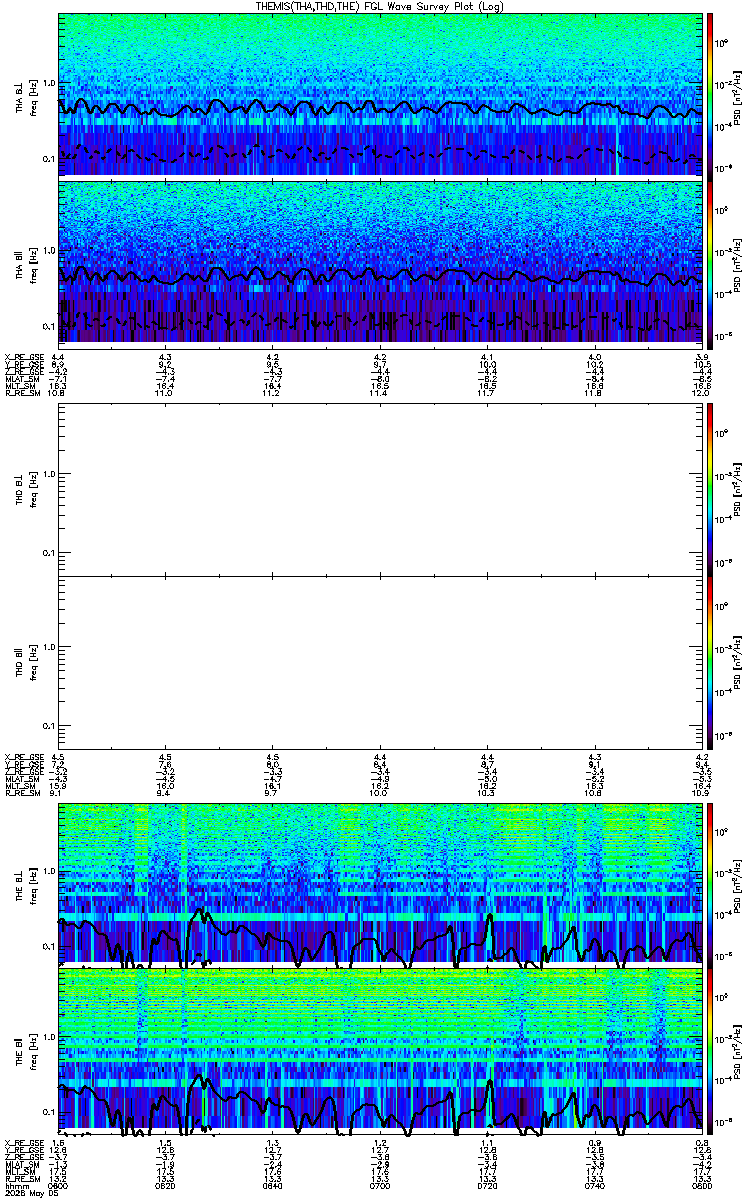Click the 0720 time tick label

(487, 1185)
